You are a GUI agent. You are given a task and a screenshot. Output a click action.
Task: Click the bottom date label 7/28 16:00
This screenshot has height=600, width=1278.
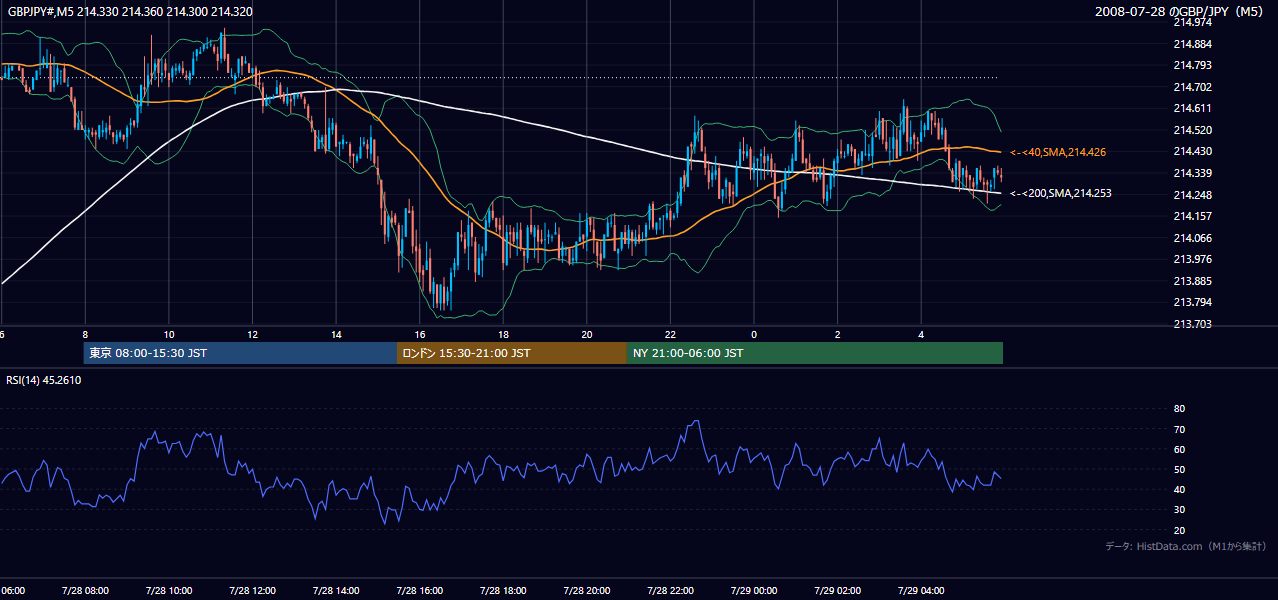pos(420,591)
